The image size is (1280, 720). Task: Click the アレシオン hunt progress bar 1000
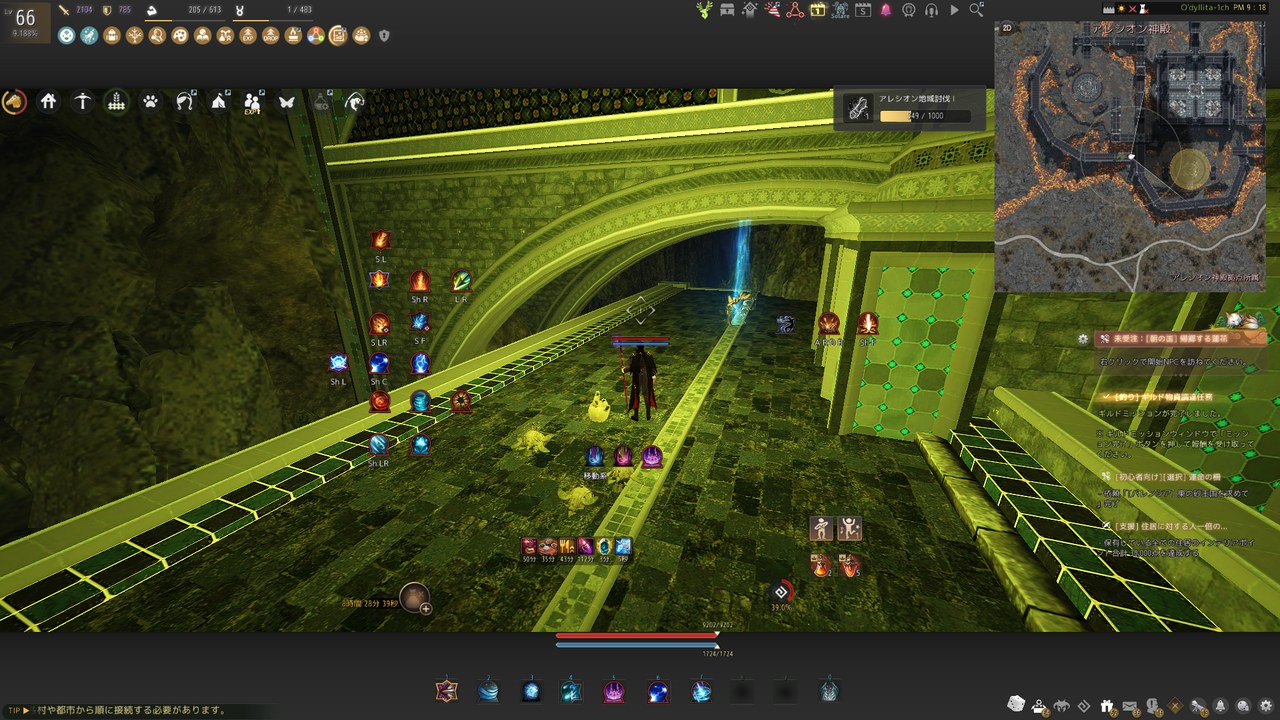pos(925,116)
